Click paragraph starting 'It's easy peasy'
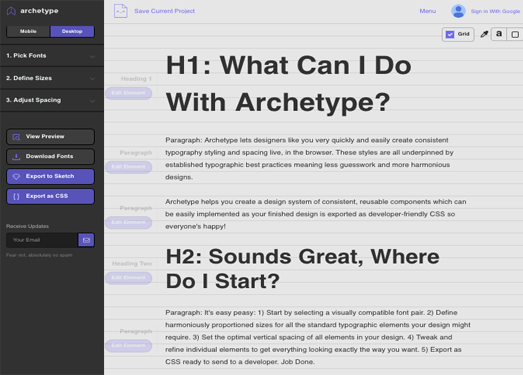This screenshot has width=523, height=375. pyautogui.click(x=318, y=337)
